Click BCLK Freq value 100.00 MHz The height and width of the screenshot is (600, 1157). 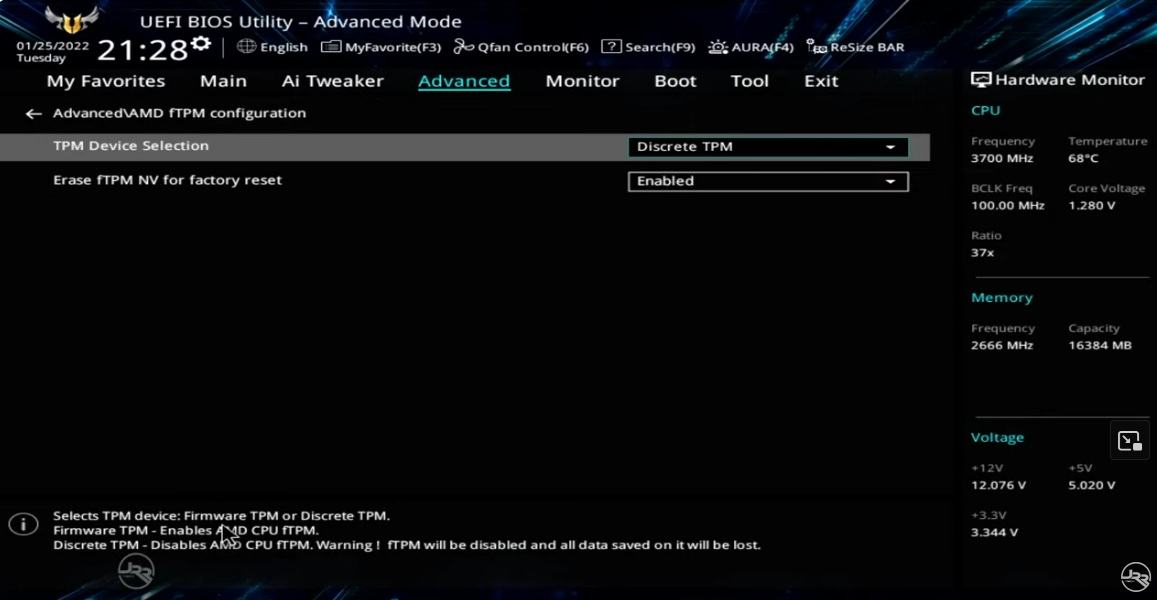point(1008,206)
